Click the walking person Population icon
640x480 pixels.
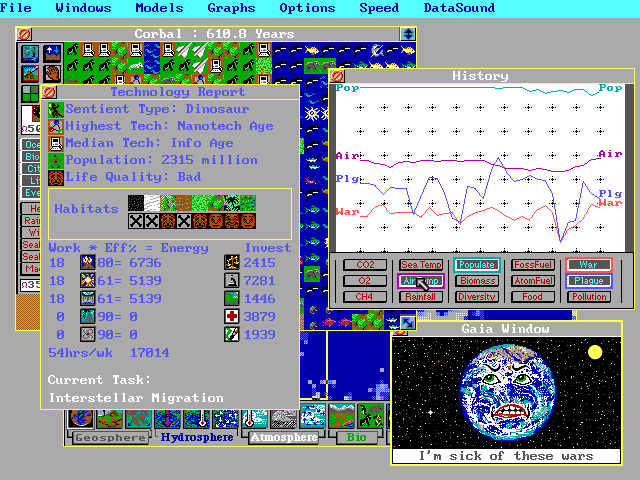(56, 160)
